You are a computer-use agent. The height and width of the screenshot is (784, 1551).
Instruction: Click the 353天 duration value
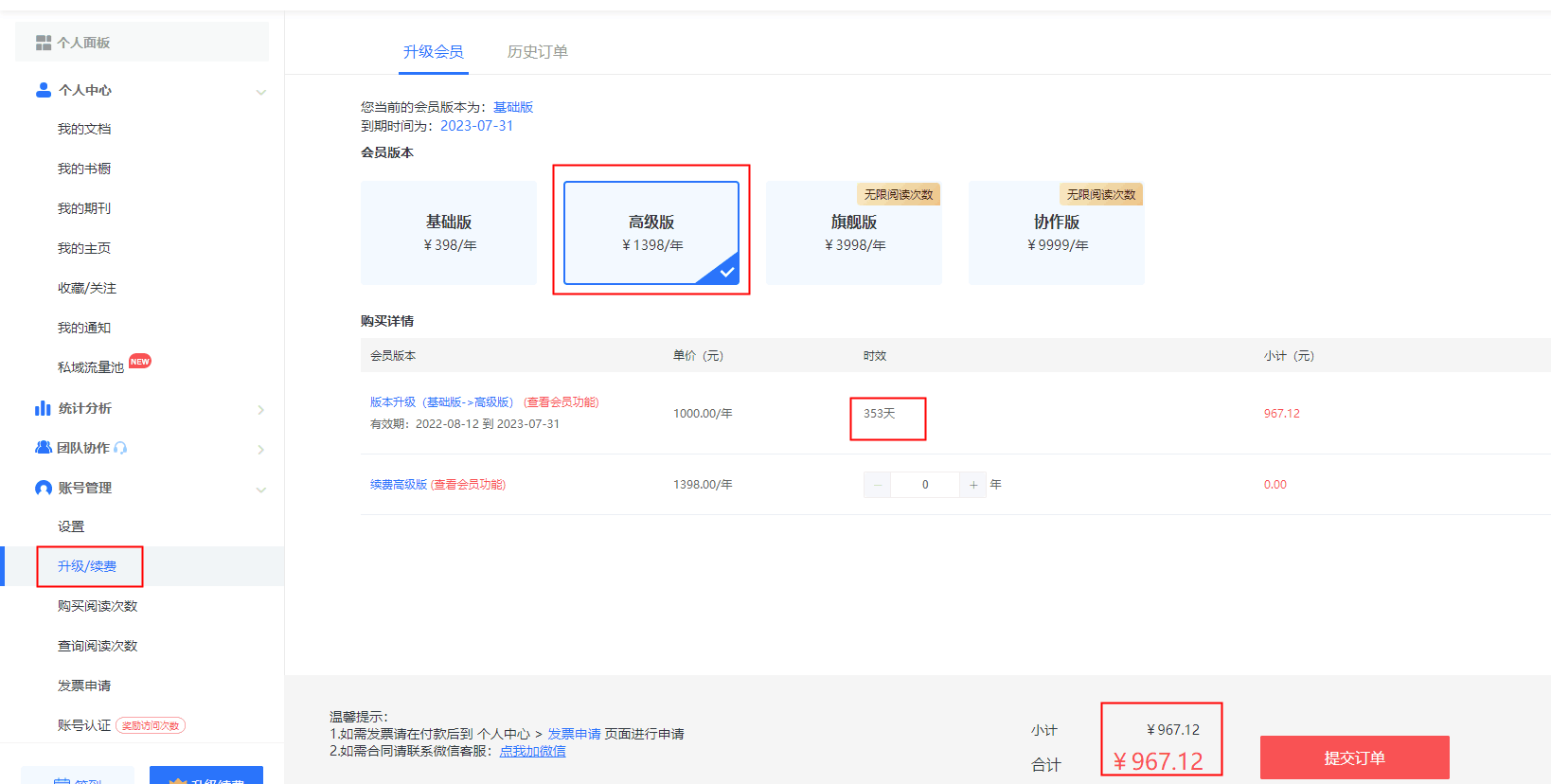880,414
